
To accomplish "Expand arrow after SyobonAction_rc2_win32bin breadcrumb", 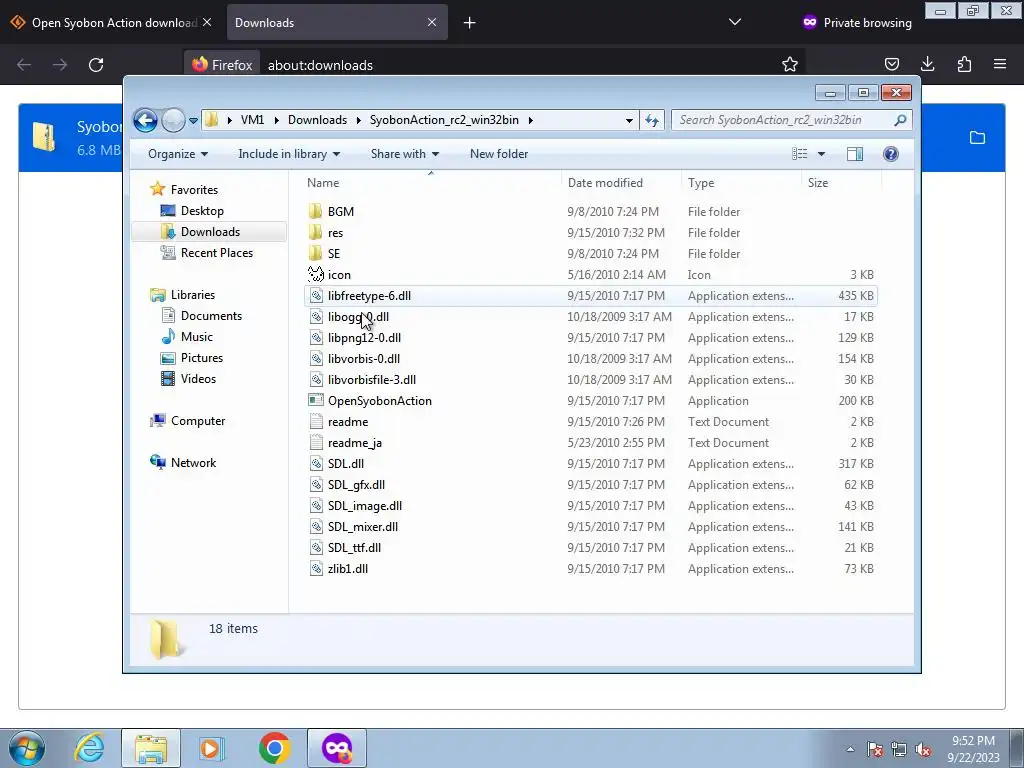I will pyautogui.click(x=530, y=120).
